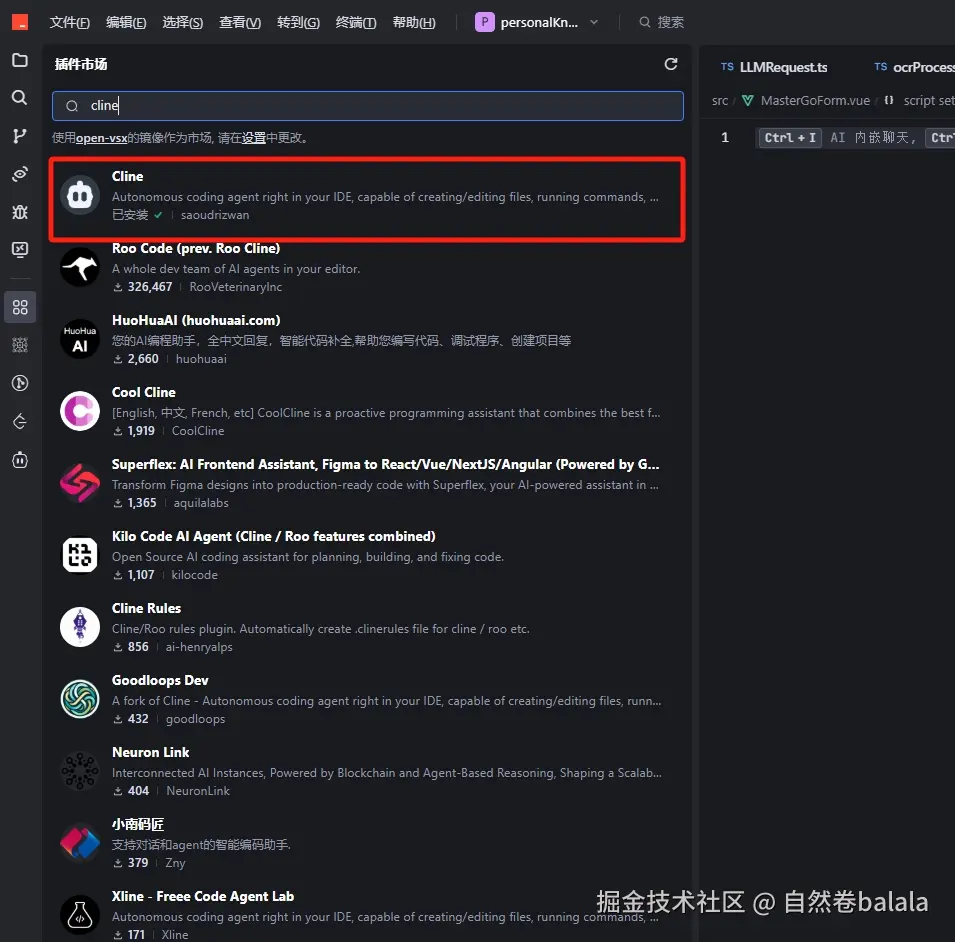
Task: Open the Explorer view in the activity bar
Action: pos(20,60)
